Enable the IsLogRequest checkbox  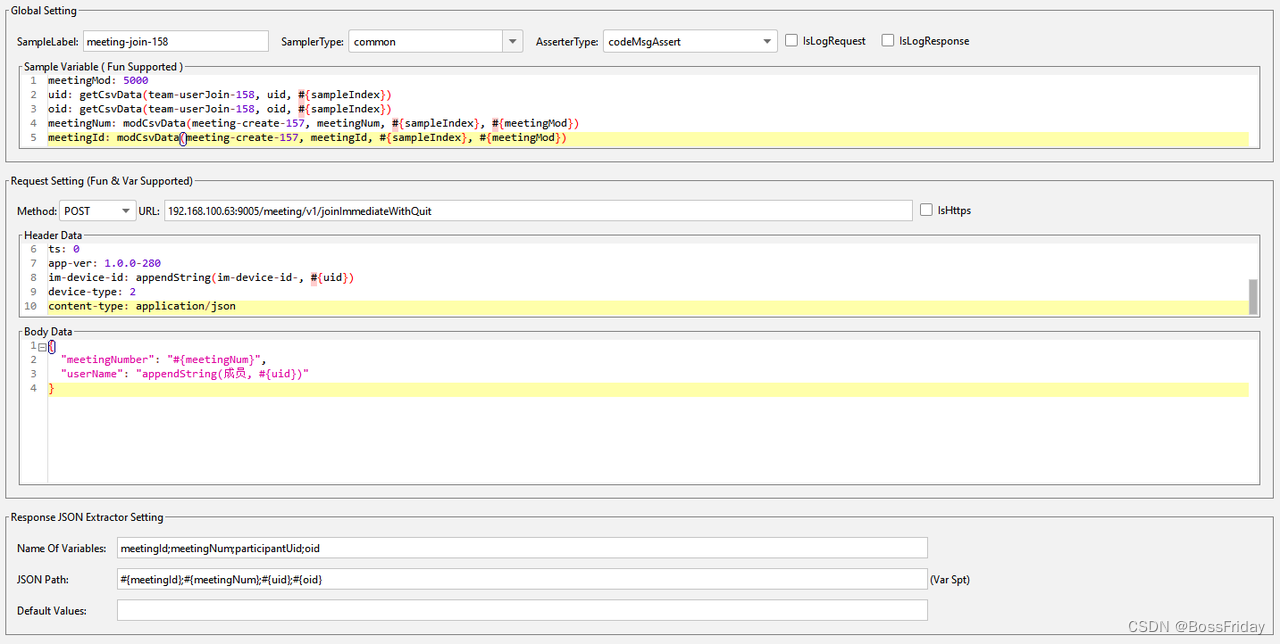[x=792, y=41]
